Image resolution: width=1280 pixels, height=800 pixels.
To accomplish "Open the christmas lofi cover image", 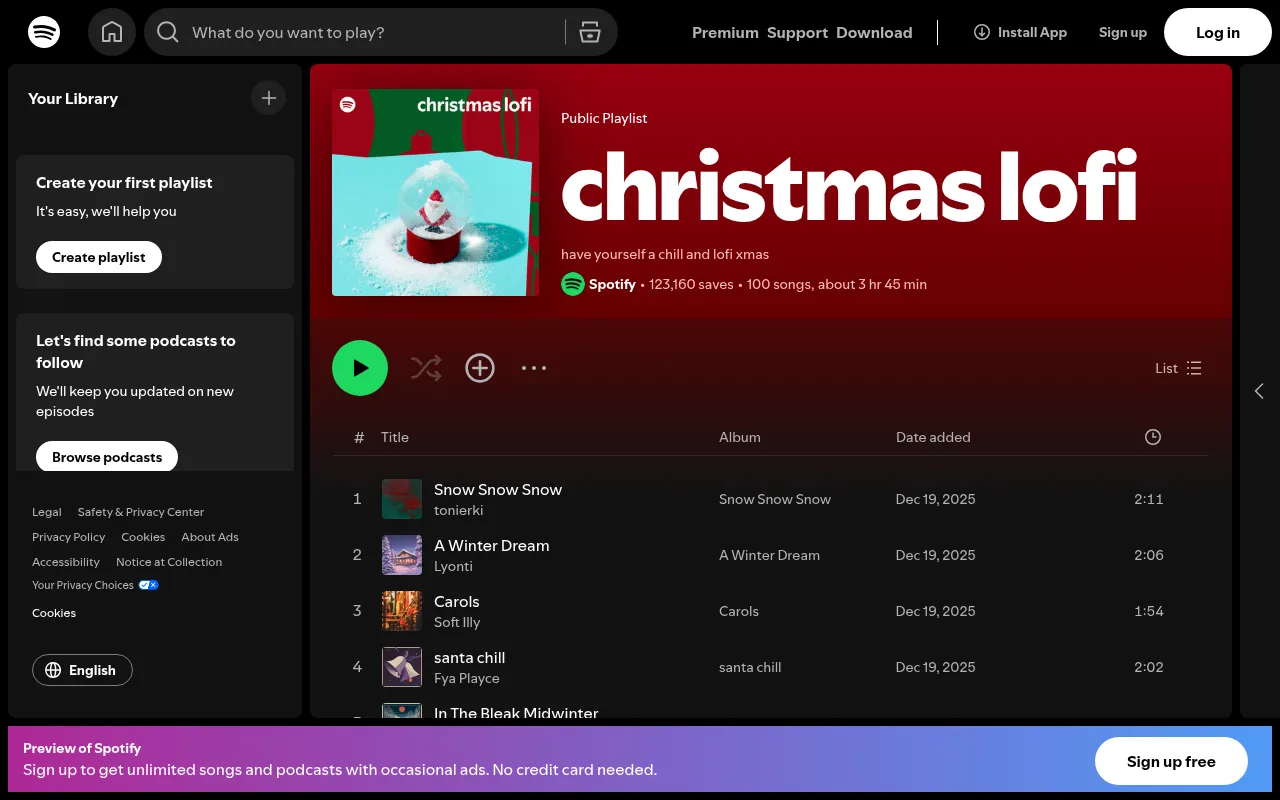I will tap(435, 192).
